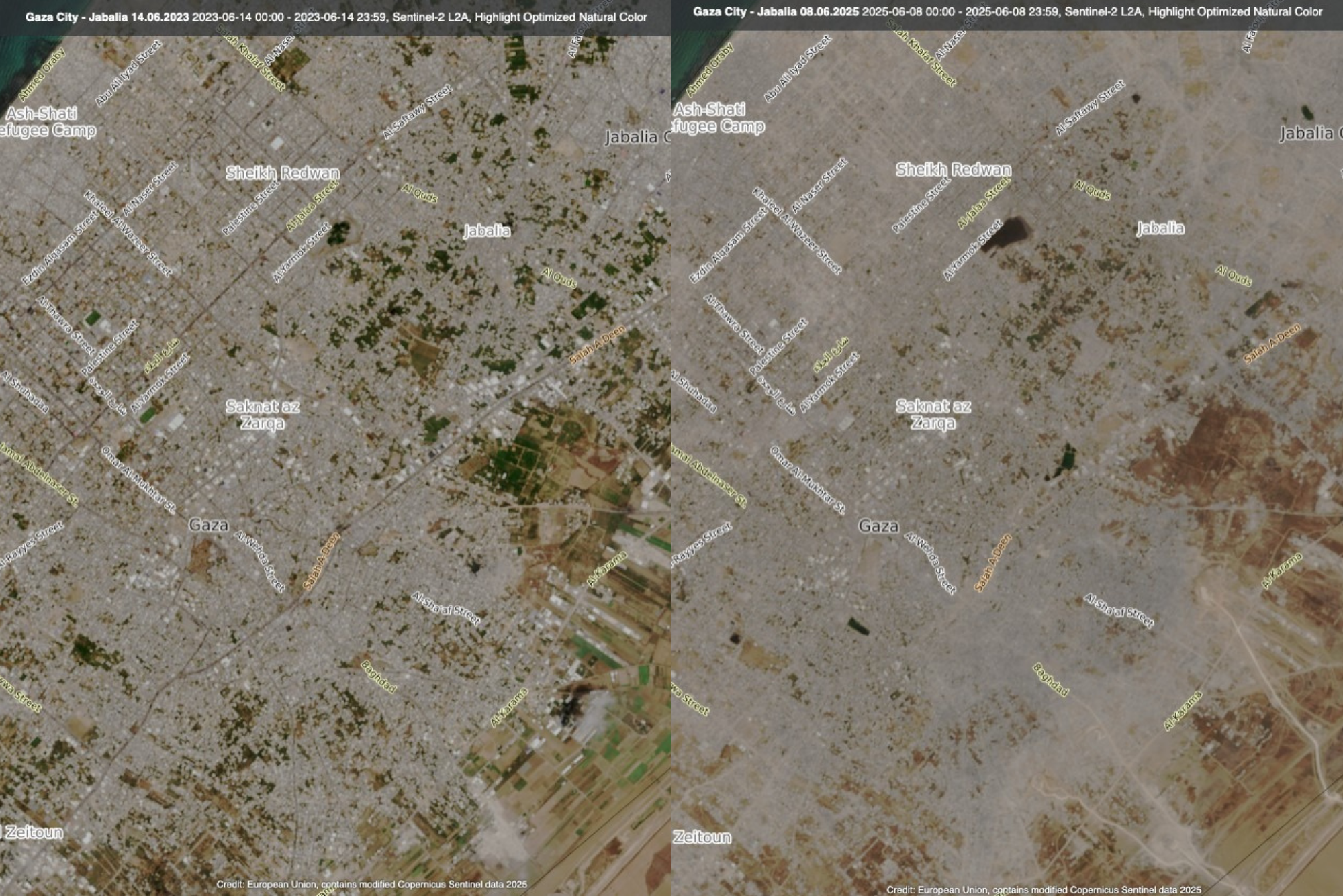
Task: Click the 'Ash-Shati Refugee Camp' label in the left image
Action: 46,122
